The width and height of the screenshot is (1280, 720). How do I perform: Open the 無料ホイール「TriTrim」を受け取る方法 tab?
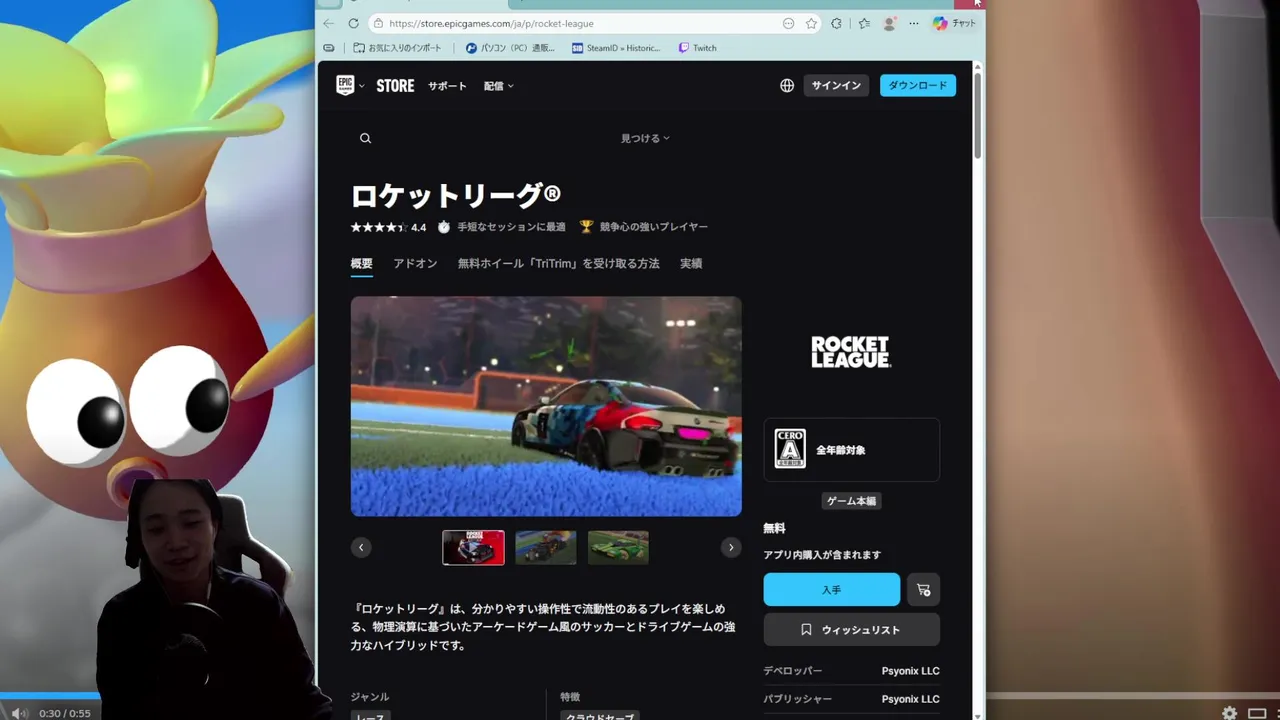tap(558, 264)
